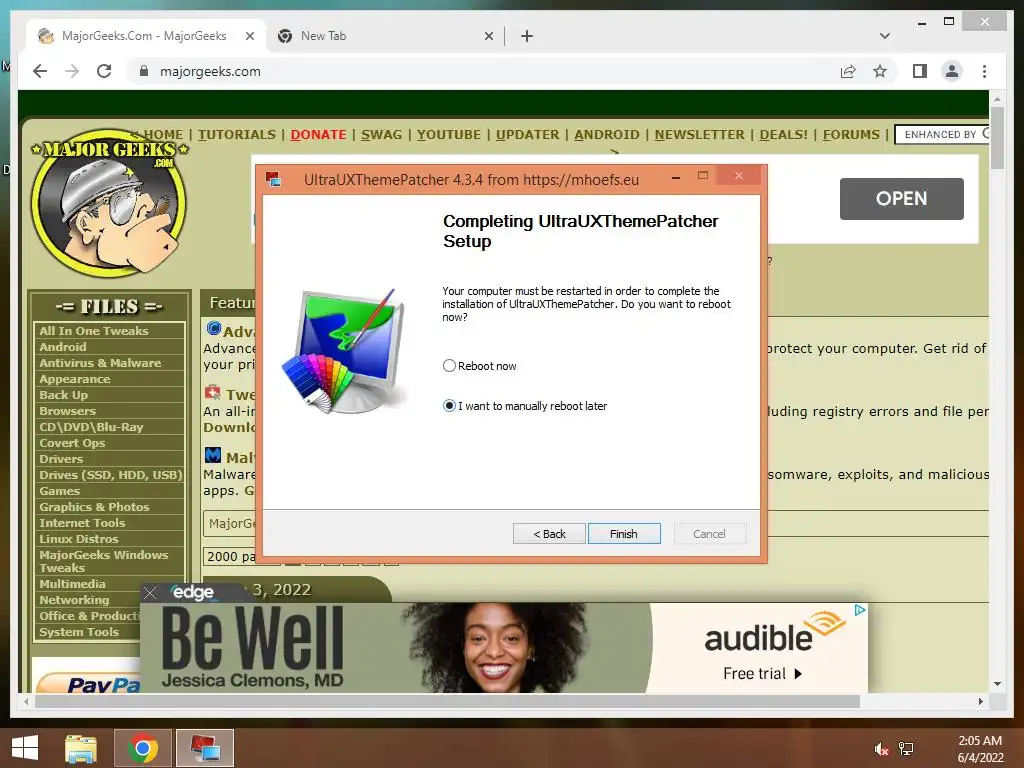
Task: Reload the MajorGeeks page
Action: click(104, 71)
